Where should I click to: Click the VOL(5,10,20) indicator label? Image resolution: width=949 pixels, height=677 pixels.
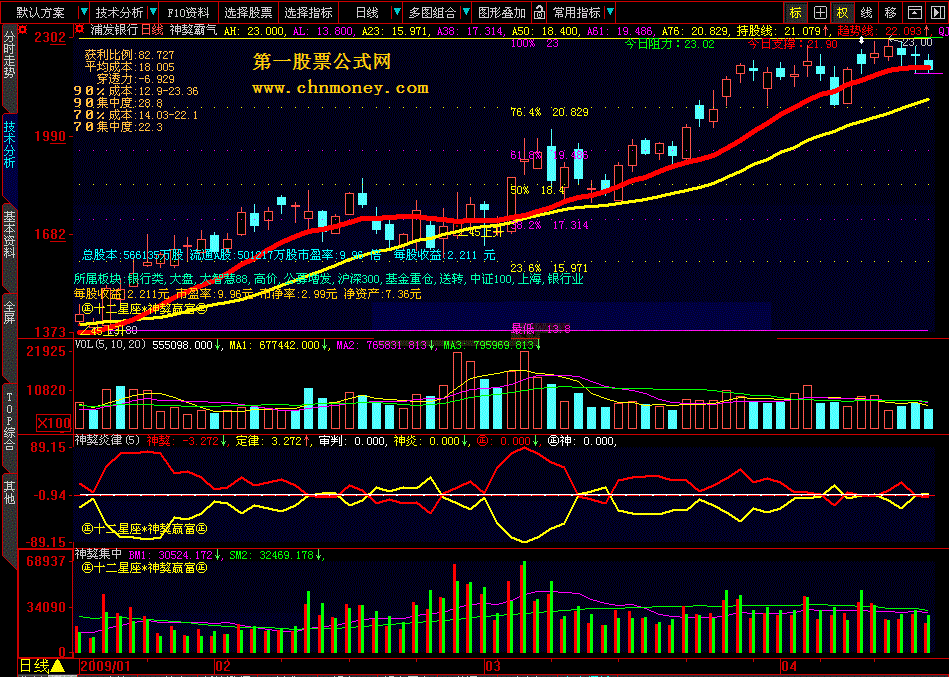(x=110, y=345)
